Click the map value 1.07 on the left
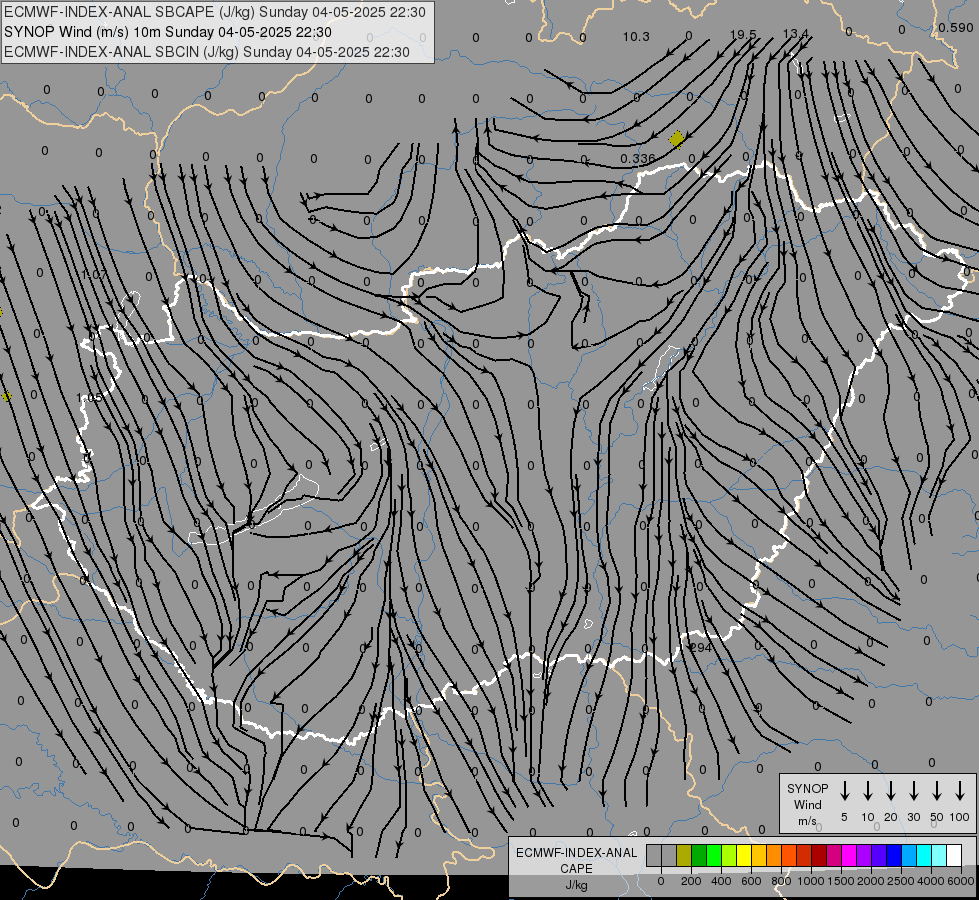The width and height of the screenshot is (979, 900). (x=94, y=274)
